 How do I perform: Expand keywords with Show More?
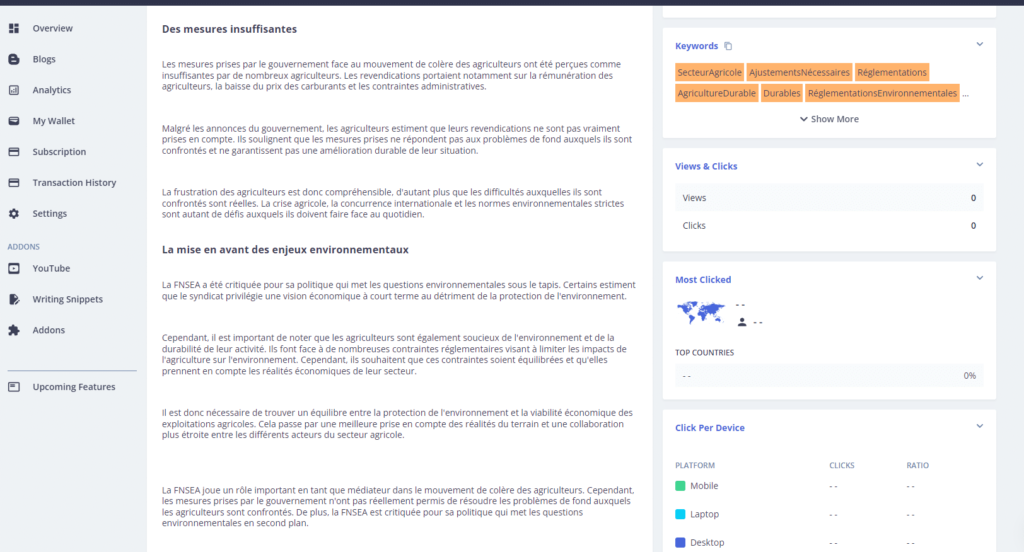point(829,119)
